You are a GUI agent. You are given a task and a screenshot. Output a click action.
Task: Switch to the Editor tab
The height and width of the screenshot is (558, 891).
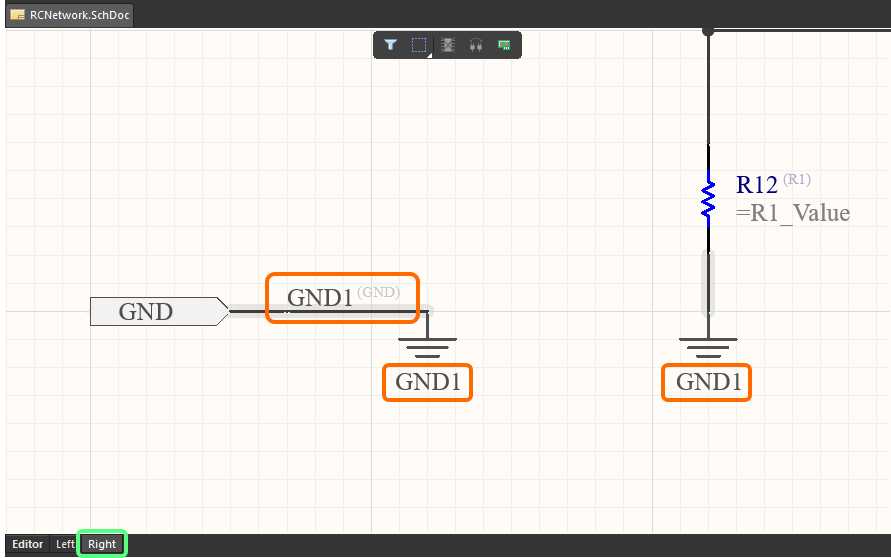(x=27, y=544)
